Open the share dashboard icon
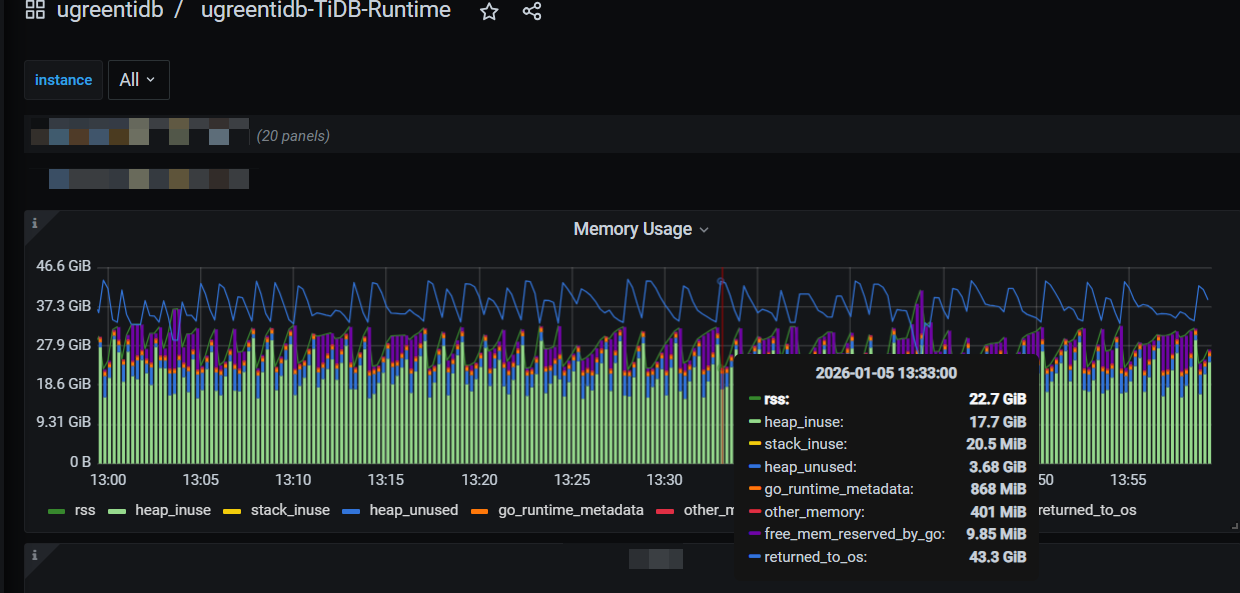 click(532, 12)
